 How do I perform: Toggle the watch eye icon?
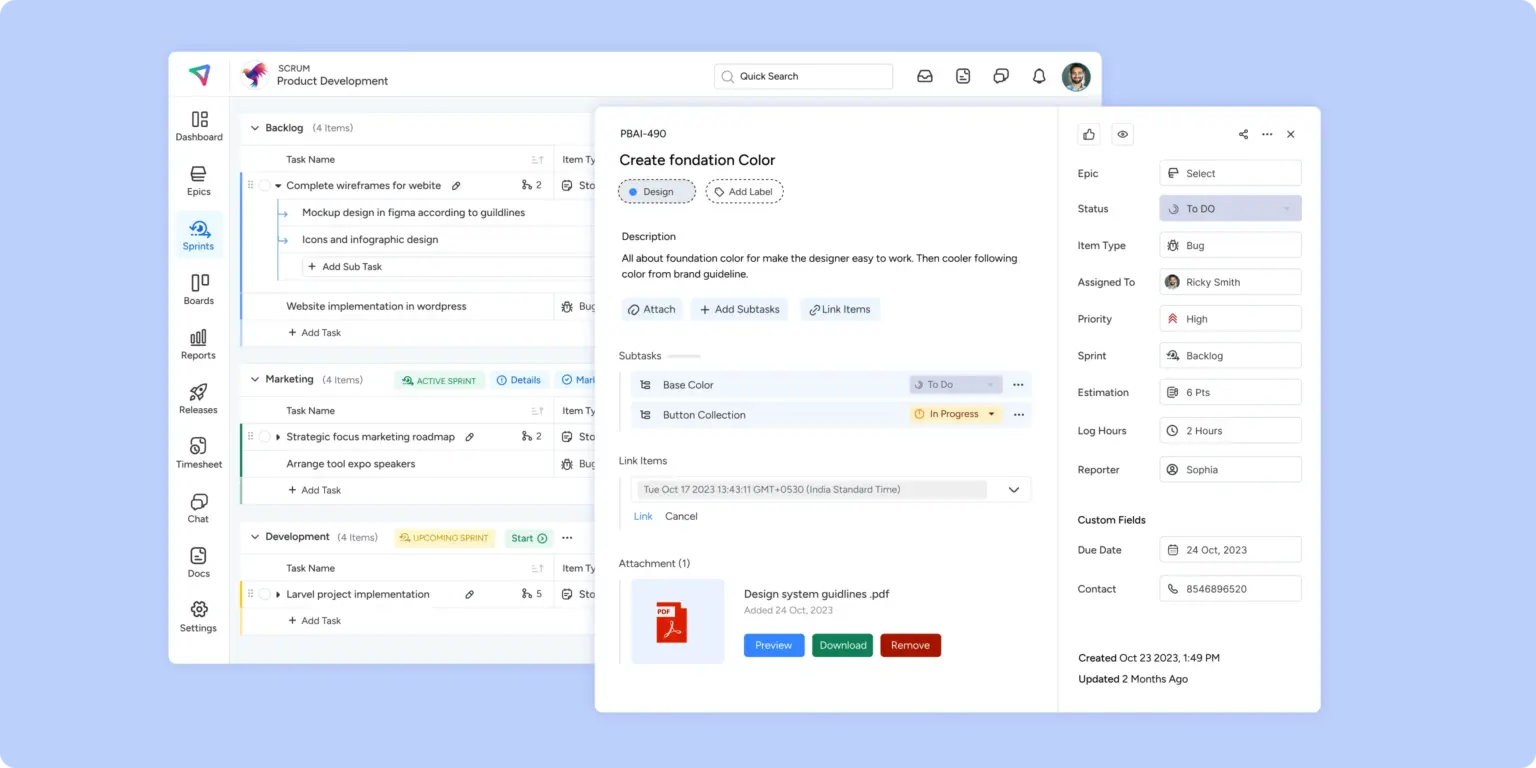click(1123, 134)
